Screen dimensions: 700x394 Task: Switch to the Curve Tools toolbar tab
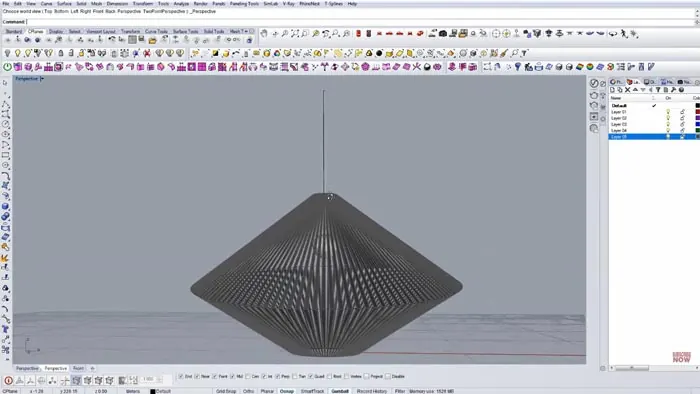click(156, 32)
